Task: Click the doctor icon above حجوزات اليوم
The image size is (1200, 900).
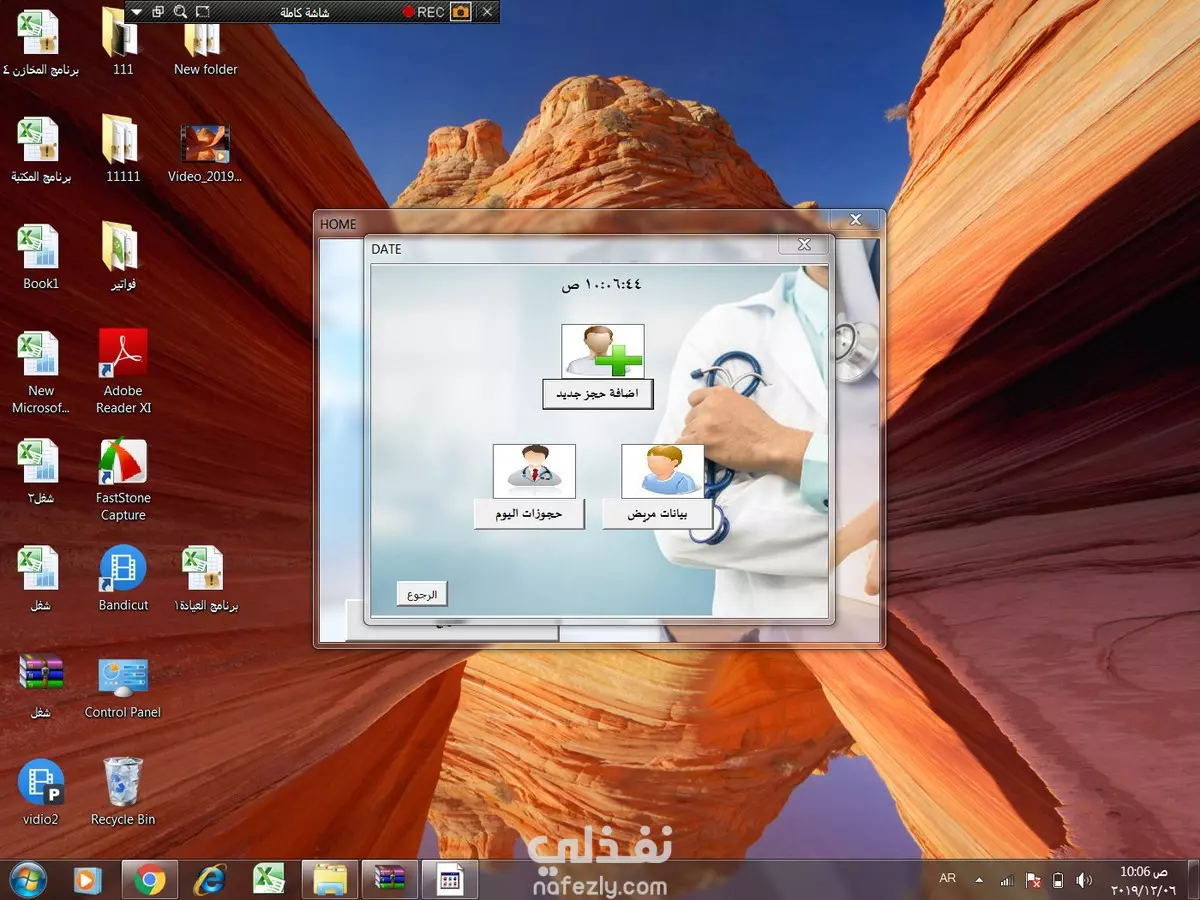Action: 534,471
